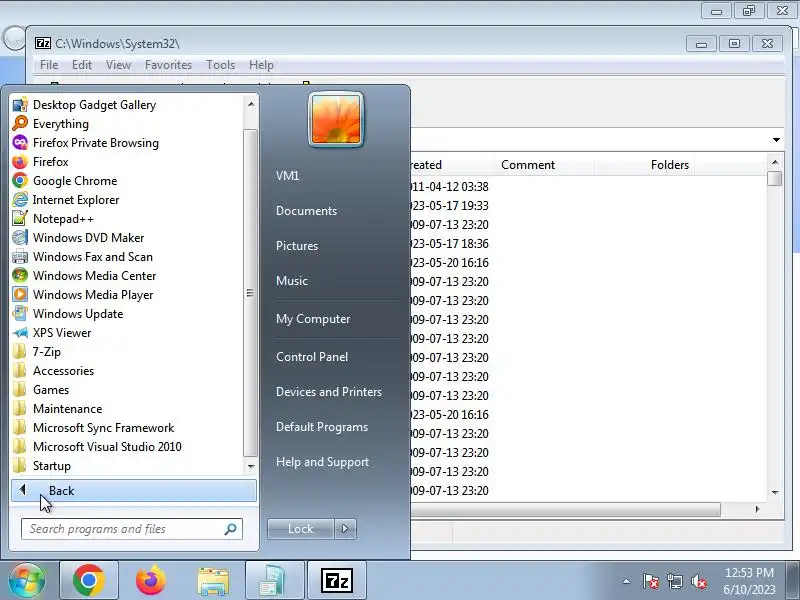
Task: Open Windows Fax and Scan
Action: point(92,257)
